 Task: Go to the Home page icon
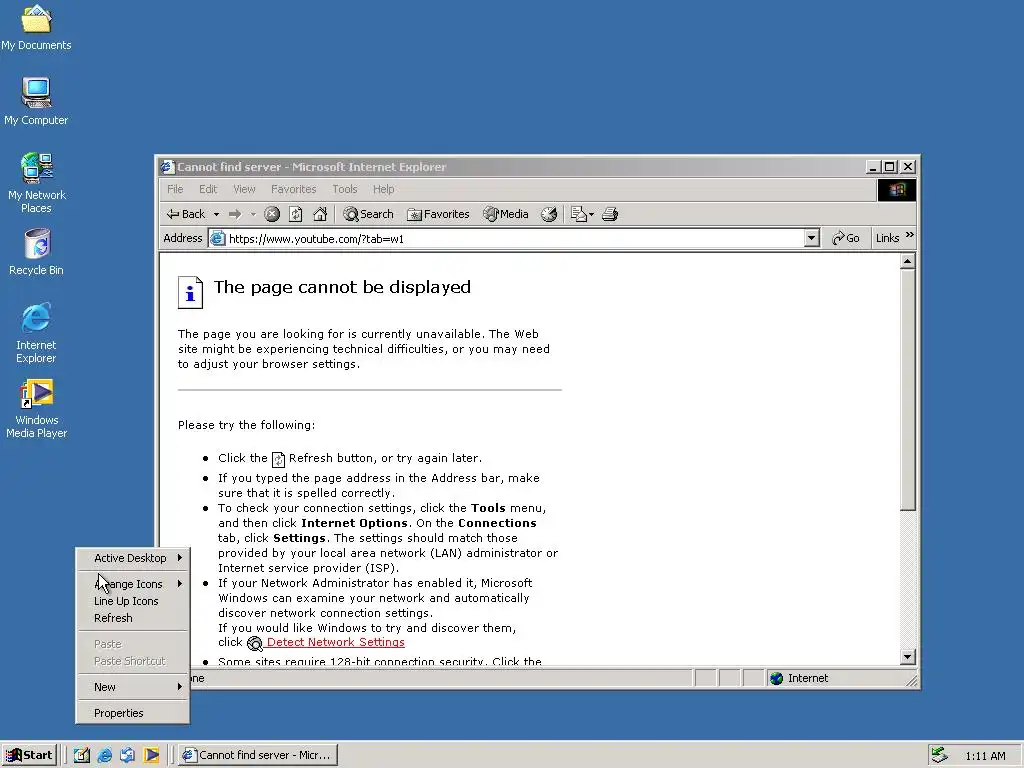pyautogui.click(x=320, y=214)
